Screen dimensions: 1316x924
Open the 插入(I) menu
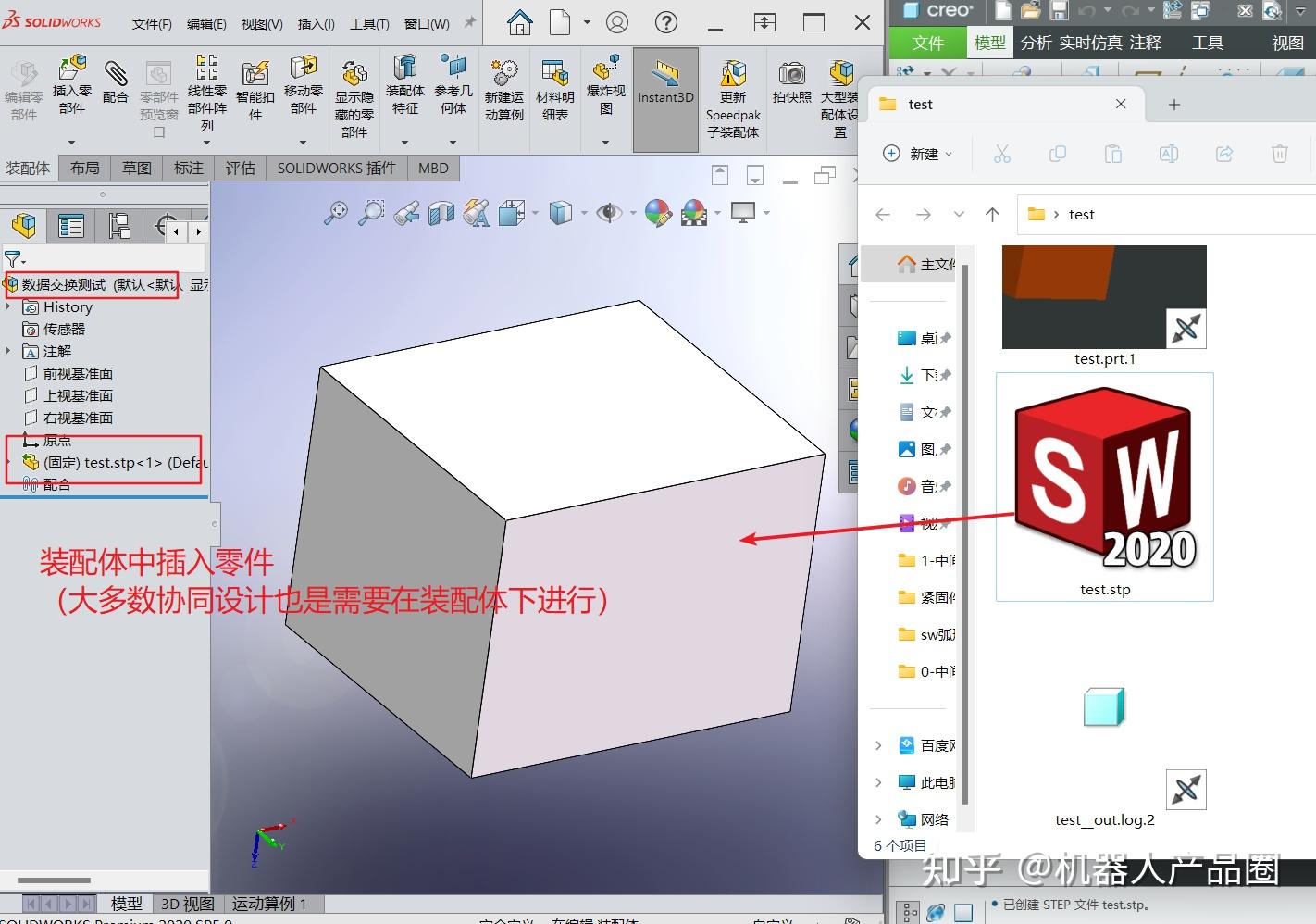(x=316, y=24)
